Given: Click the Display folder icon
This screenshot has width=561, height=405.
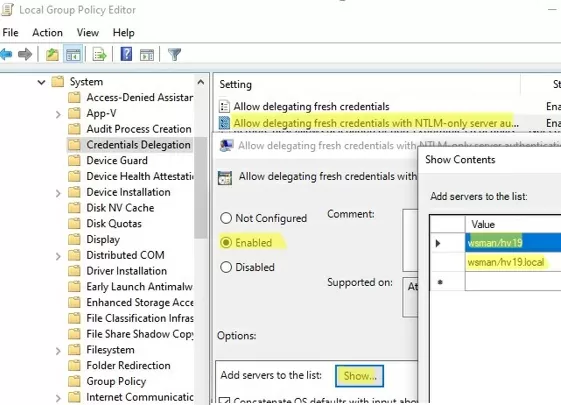Looking at the screenshot, I should (x=74, y=239).
